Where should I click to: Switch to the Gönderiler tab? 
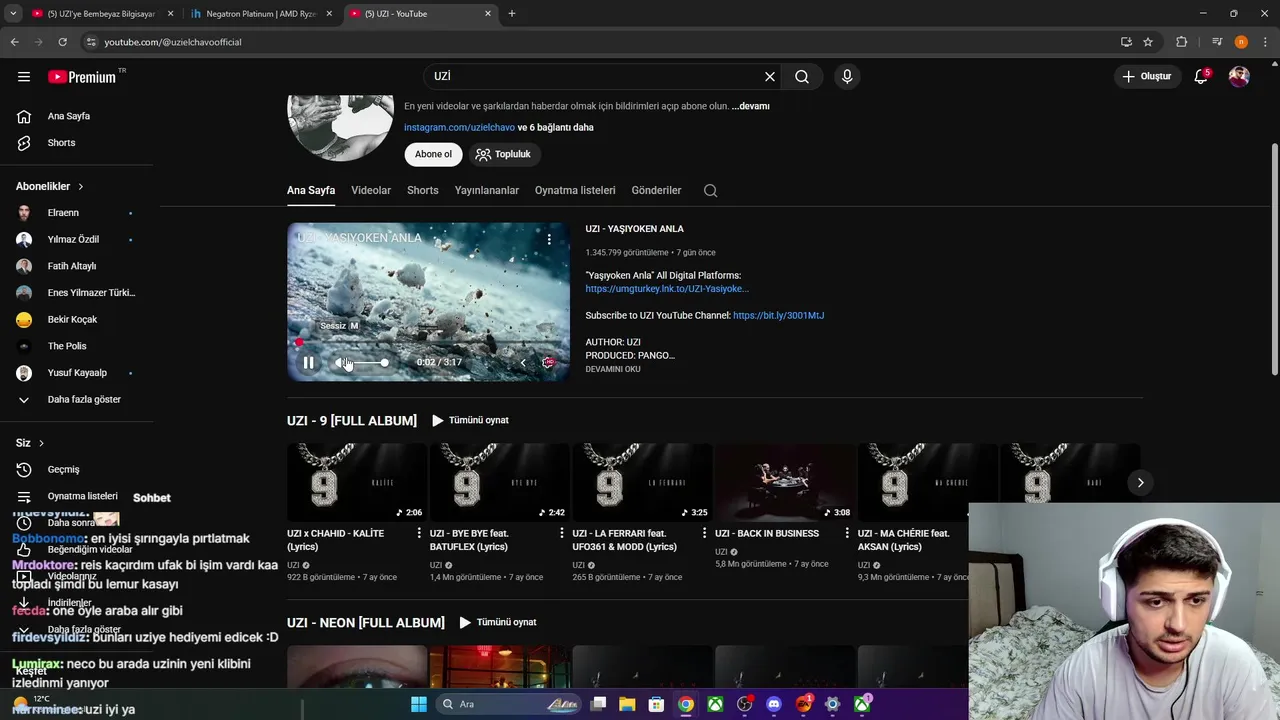[x=656, y=190]
